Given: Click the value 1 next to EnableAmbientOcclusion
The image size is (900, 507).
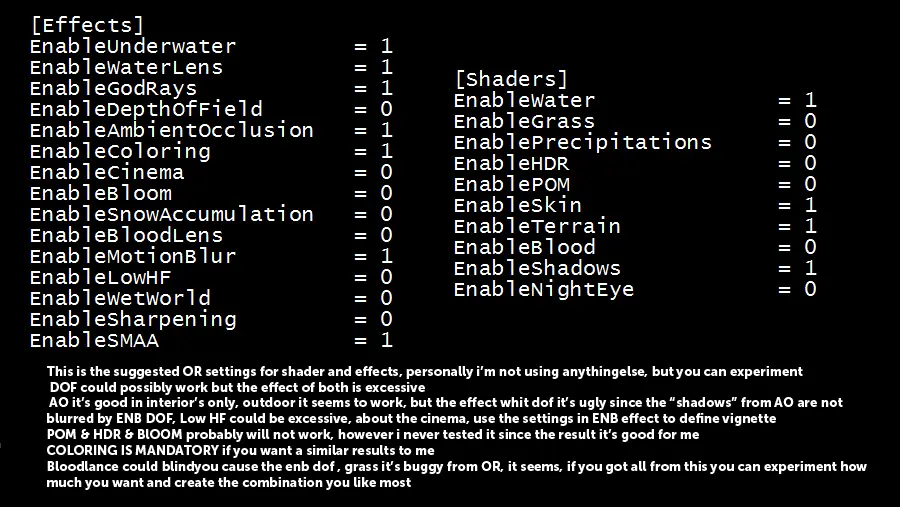Looking at the screenshot, I should coord(387,130).
